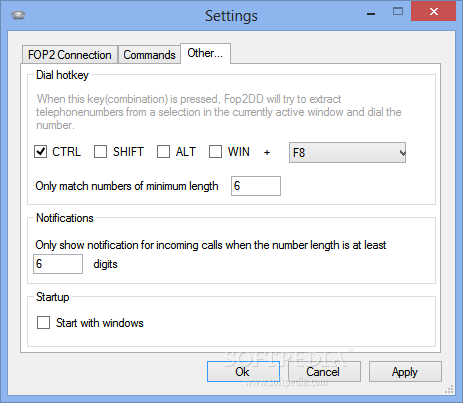Click the "digits" label text

(x=105, y=264)
